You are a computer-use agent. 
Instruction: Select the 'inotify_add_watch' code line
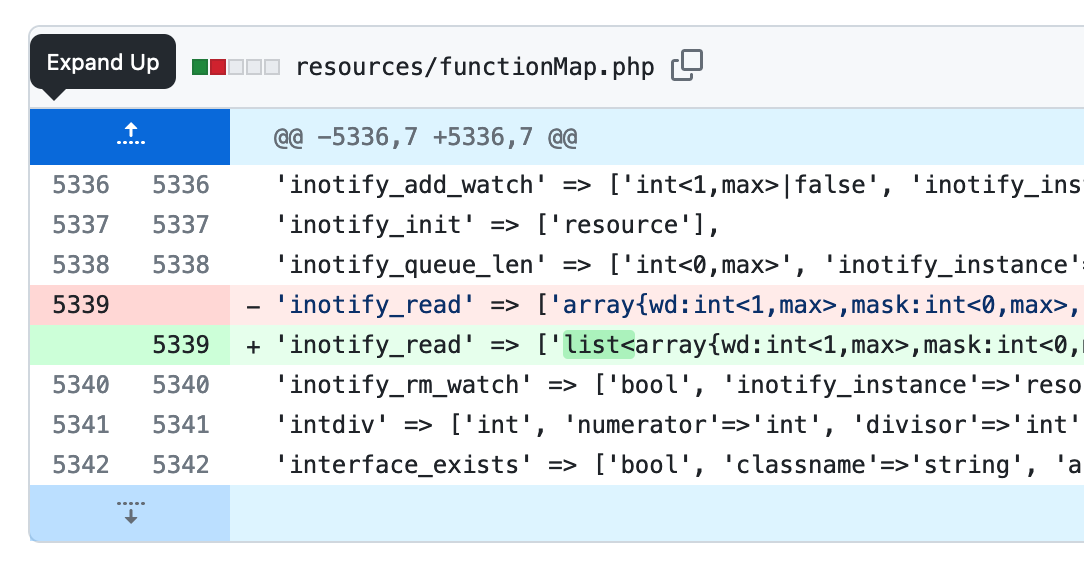pyautogui.click(x=657, y=185)
